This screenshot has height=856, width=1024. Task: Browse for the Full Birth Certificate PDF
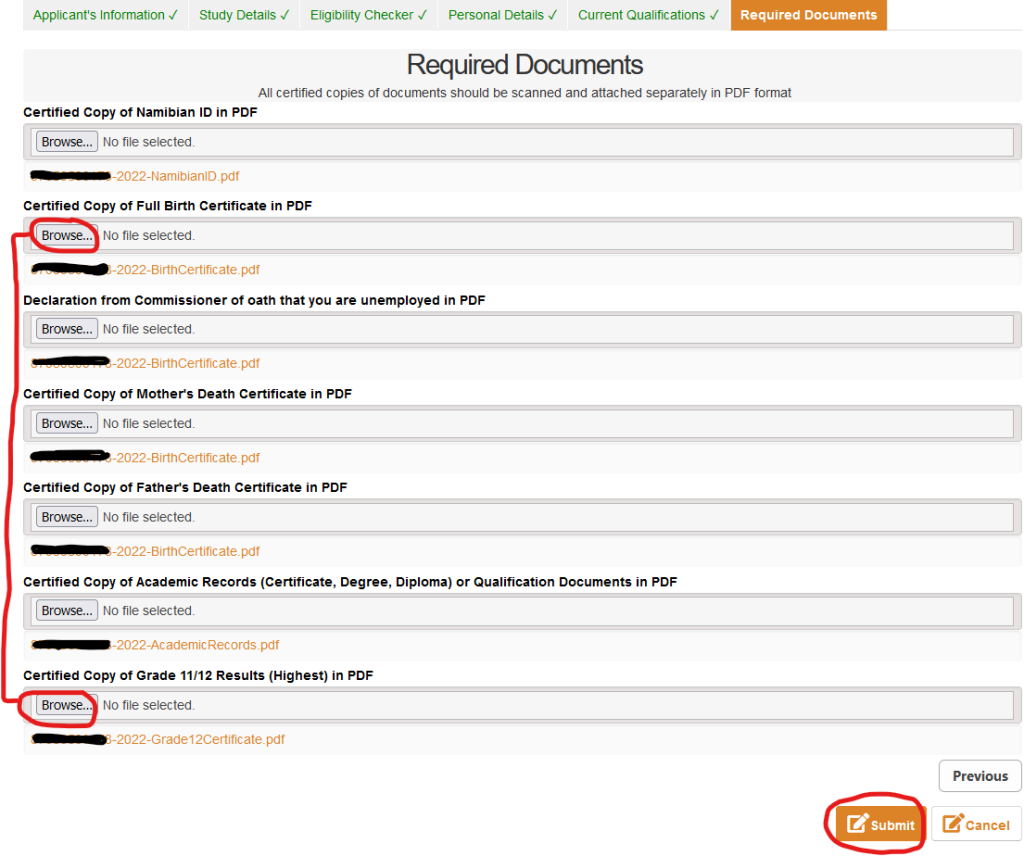pos(66,235)
